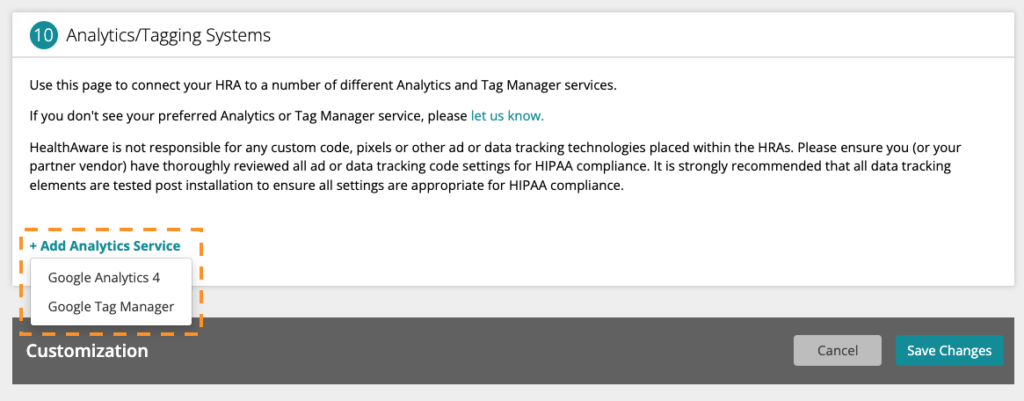This screenshot has width=1024, height=401.
Task: Click the plus sign before Add Analytics Service
Action: pos(33,246)
